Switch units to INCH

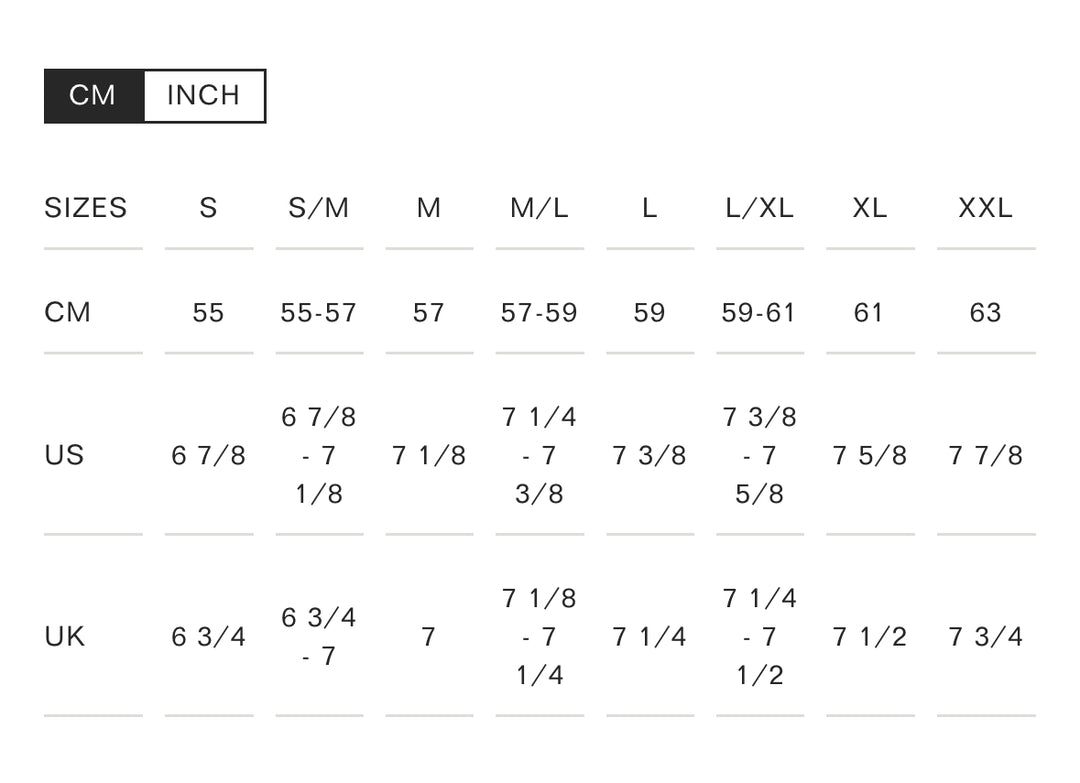pyautogui.click(x=204, y=96)
